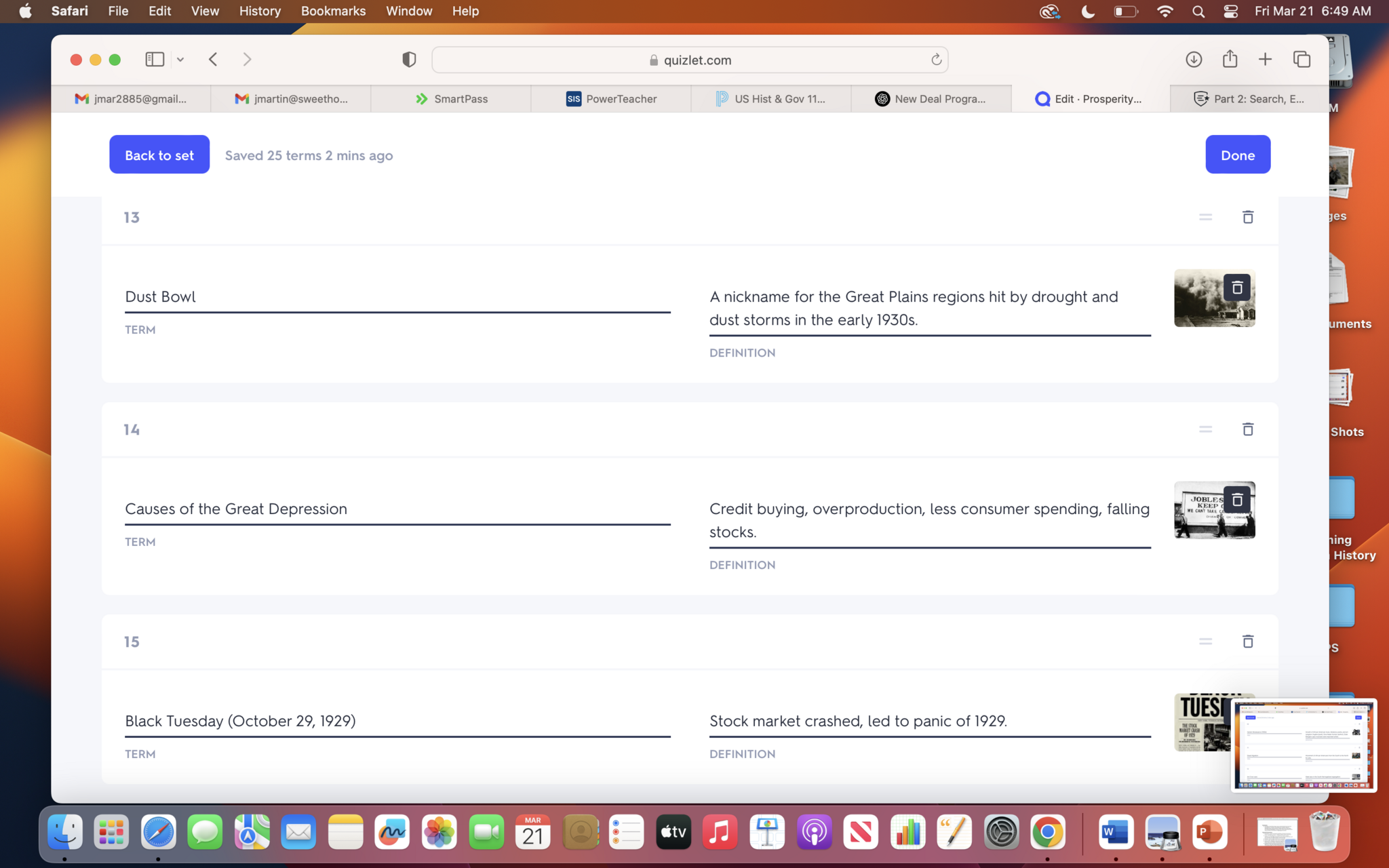Delete card 13 with trash icon
The height and width of the screenshot is (868, 1389).
click(x=1247, y=217)
